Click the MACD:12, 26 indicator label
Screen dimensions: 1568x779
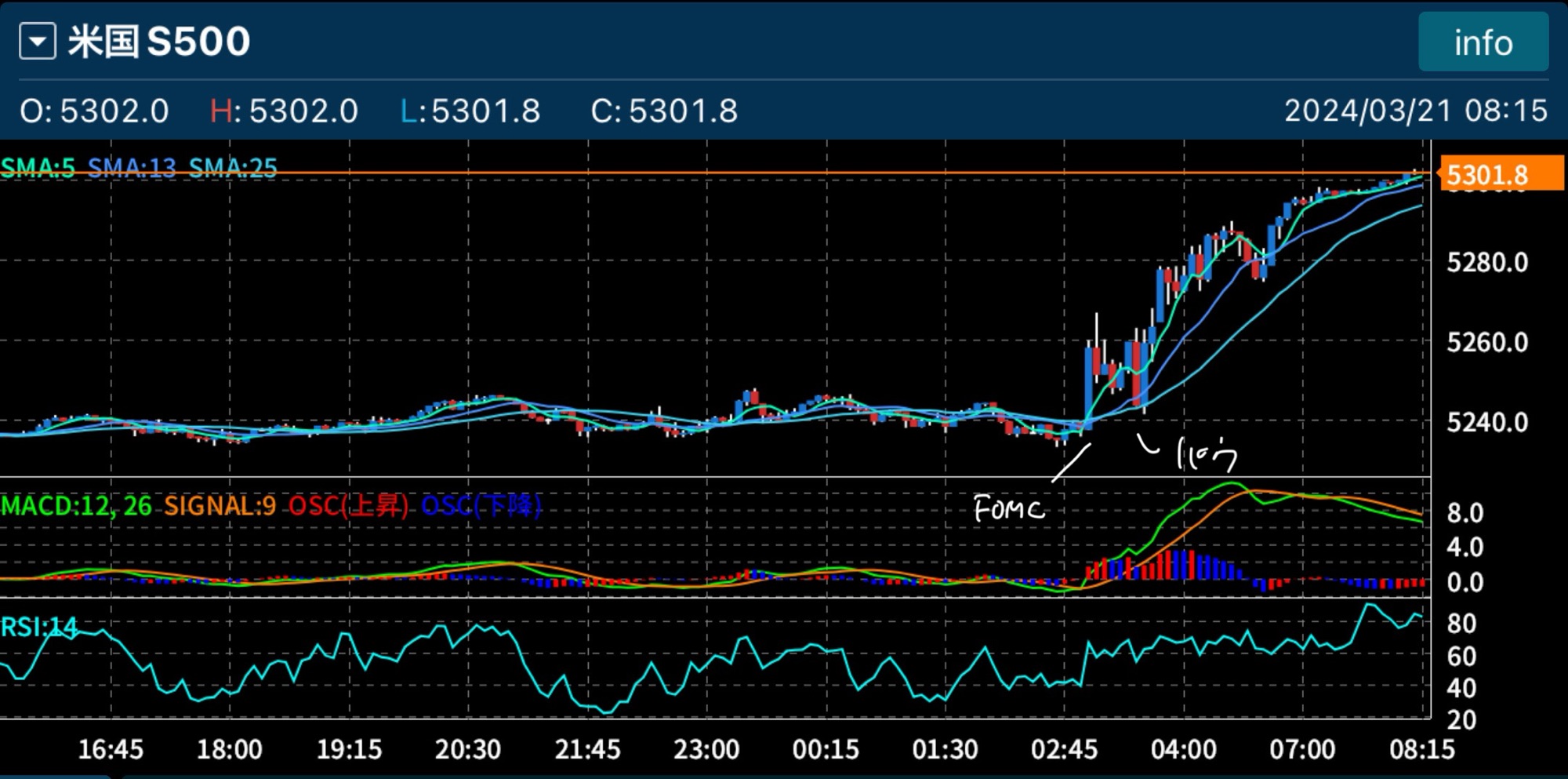(x=76, y=506)
